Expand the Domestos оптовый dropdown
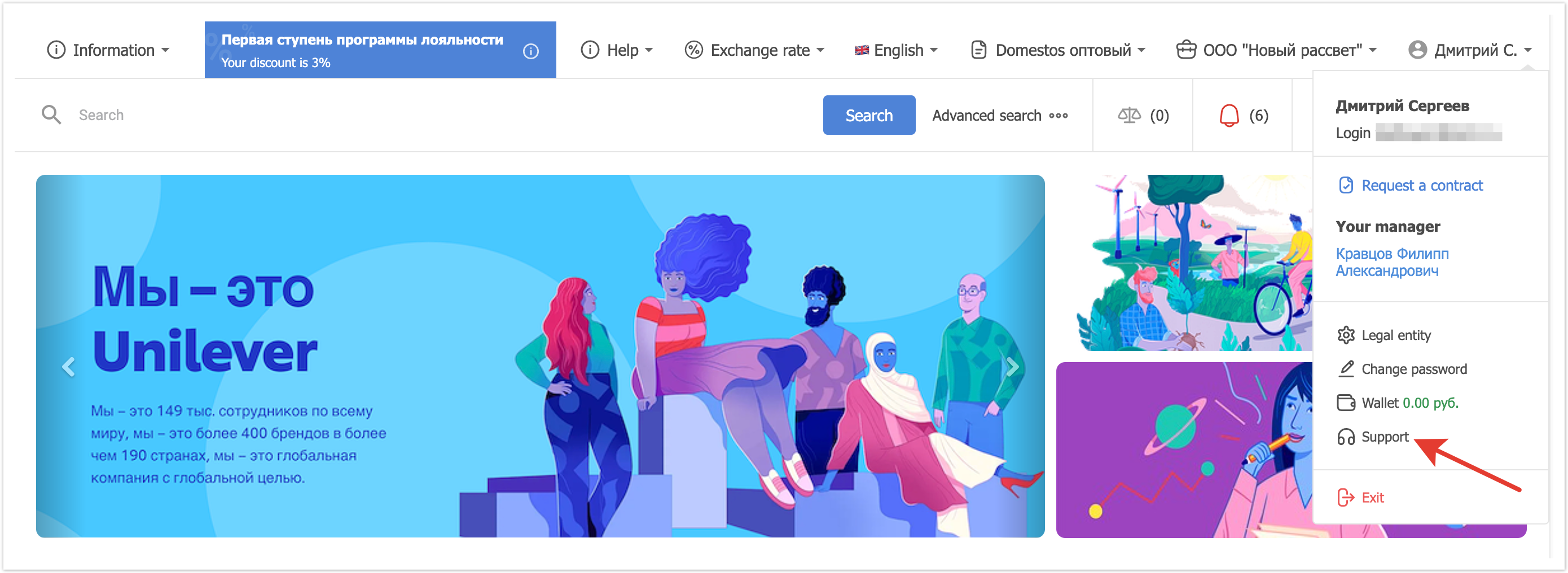The width and height of the screenshot is (1568, 573). coord(1058,50)
